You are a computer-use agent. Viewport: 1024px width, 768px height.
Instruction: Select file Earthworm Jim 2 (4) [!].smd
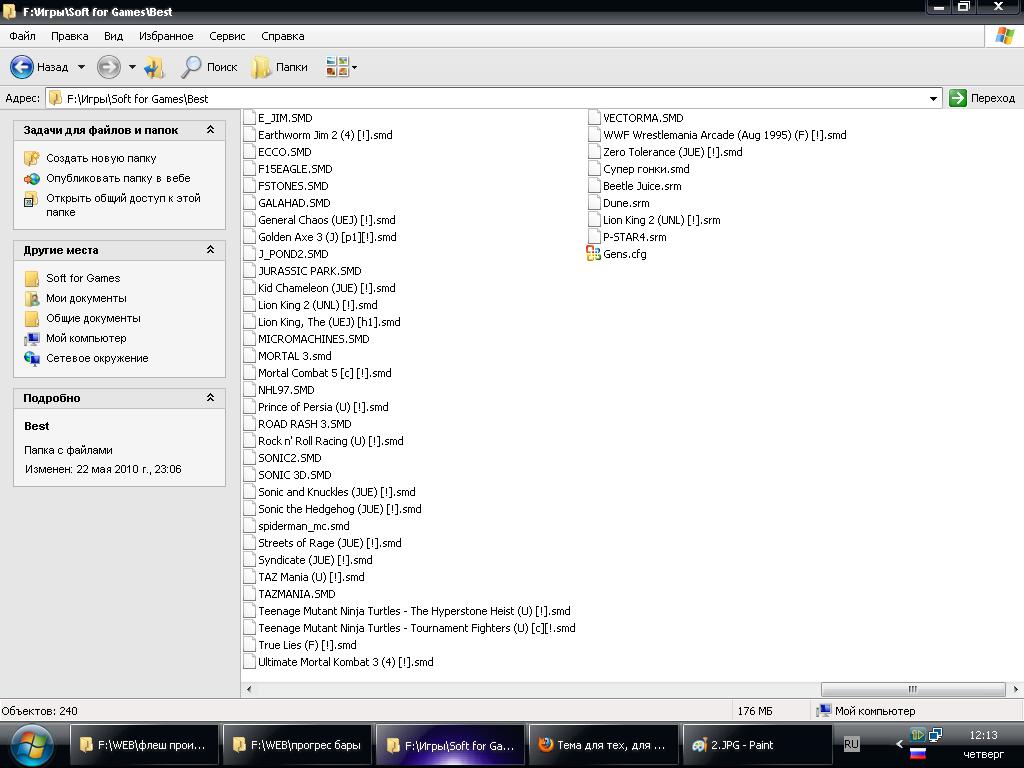point(325,135)
